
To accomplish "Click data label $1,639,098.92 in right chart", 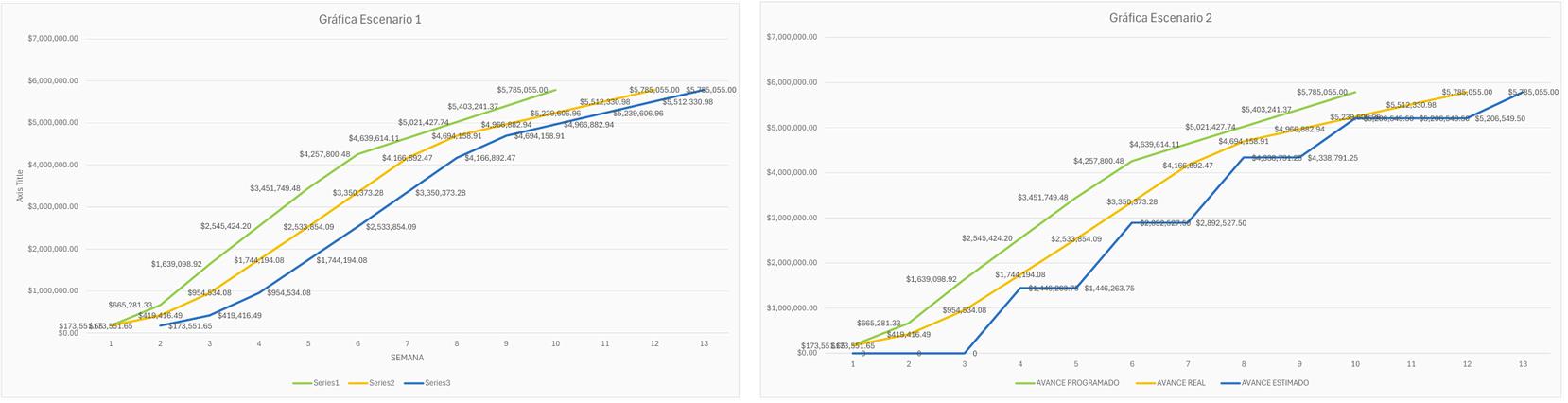I will click(932, 279).
